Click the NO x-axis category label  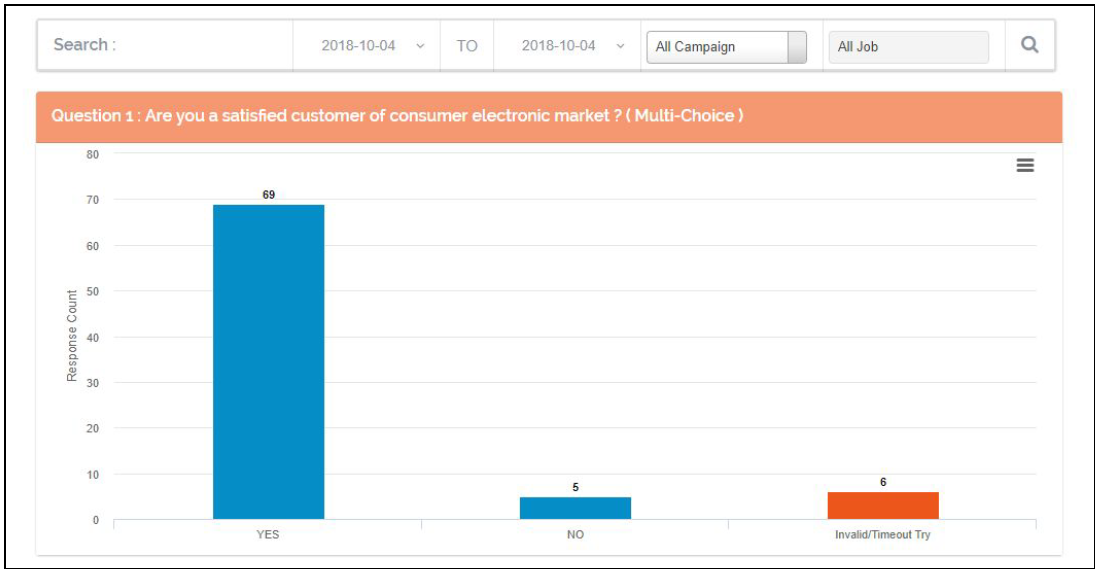tap(575, 535)
